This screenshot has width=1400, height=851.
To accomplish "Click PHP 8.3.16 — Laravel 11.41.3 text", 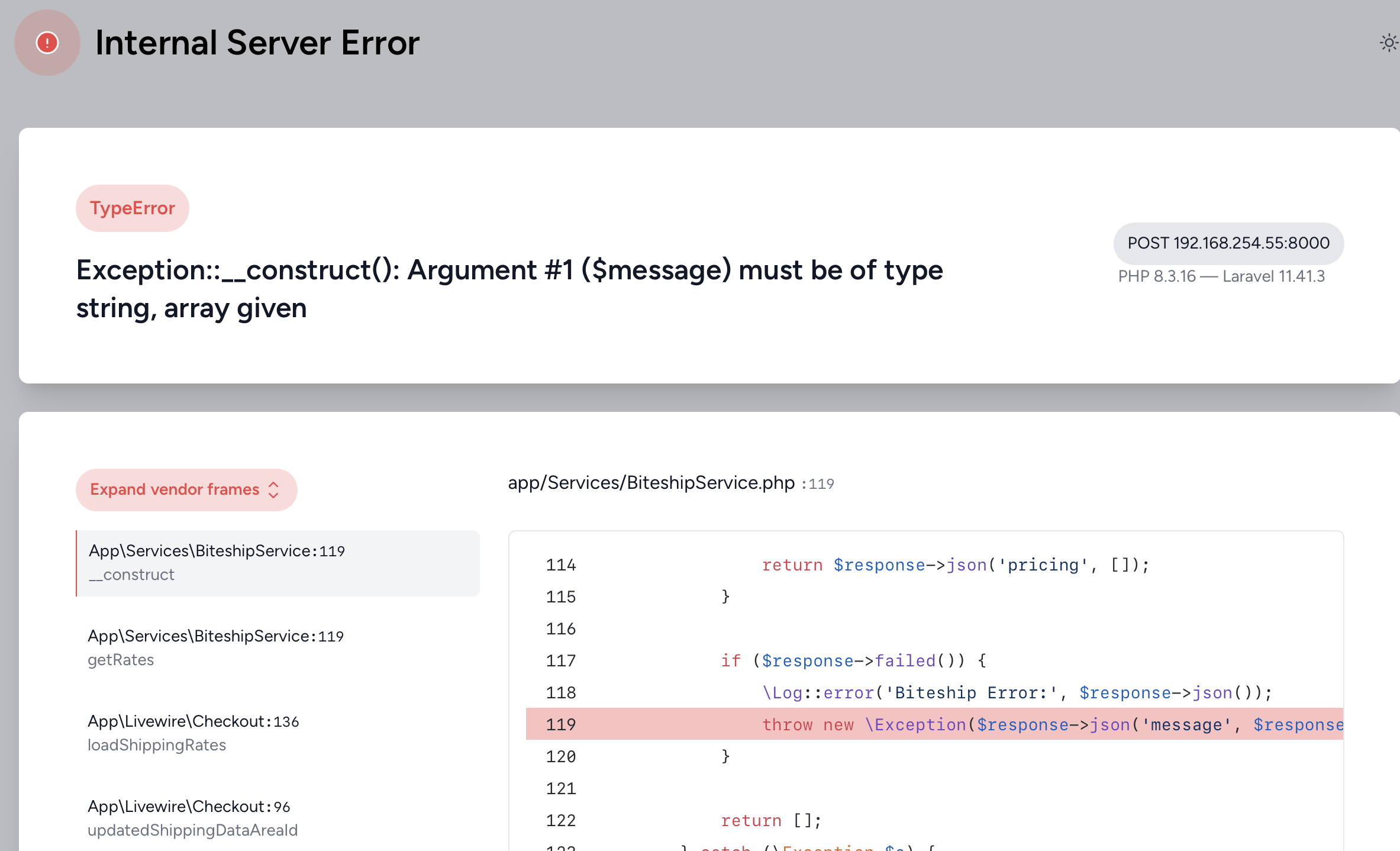I will tap(1221, 276).
